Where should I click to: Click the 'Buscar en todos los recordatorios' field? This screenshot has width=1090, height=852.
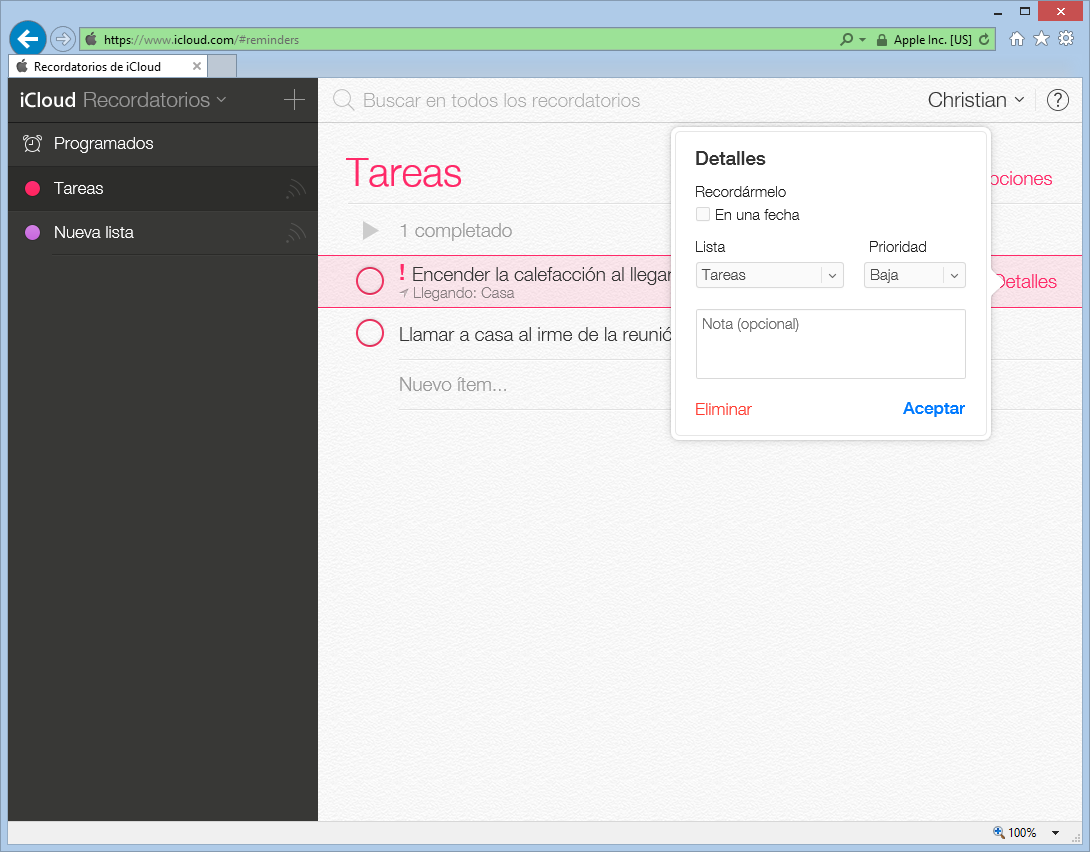click(501, 101)
